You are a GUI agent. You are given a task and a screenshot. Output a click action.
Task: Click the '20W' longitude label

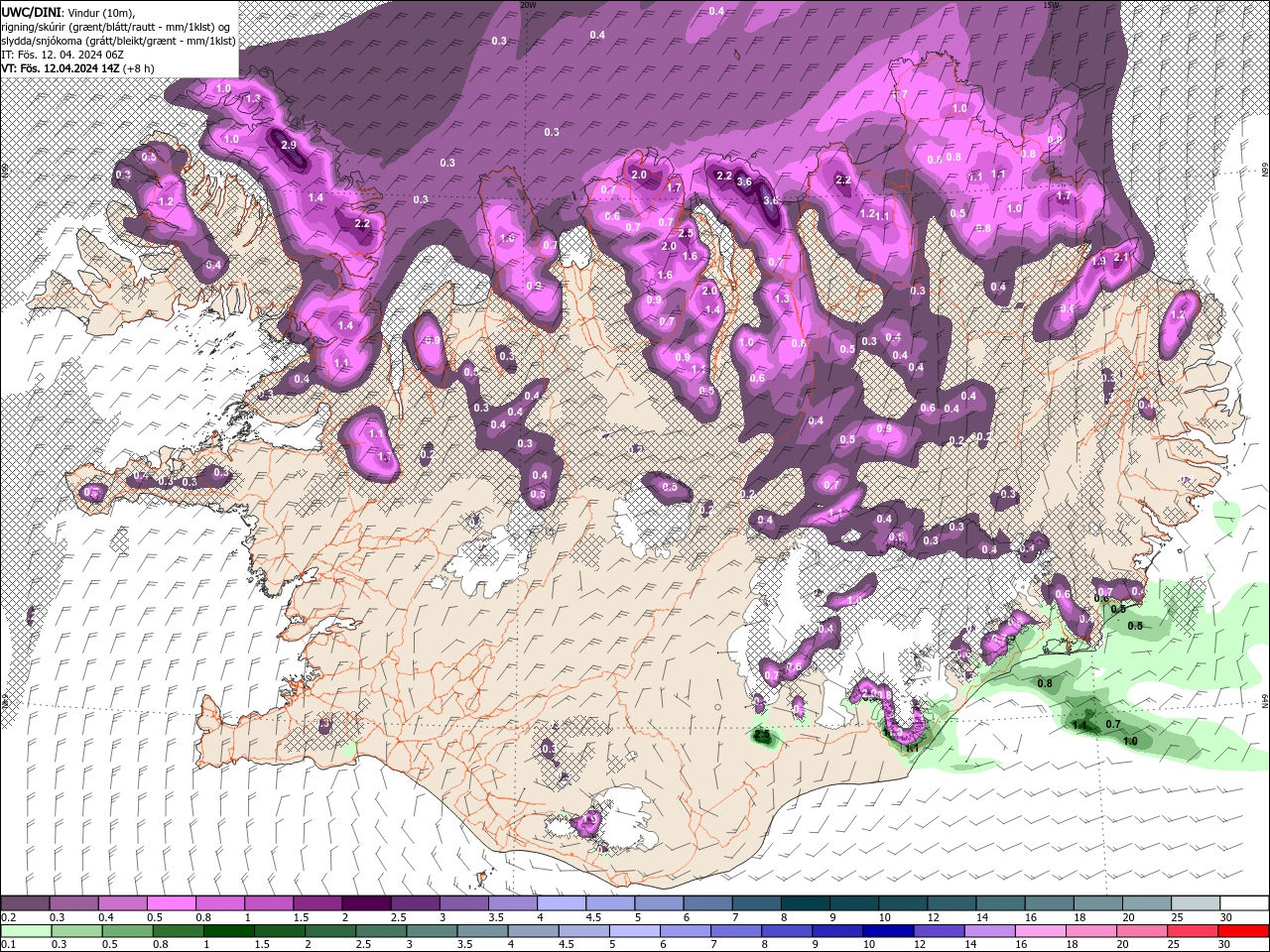tap(528, 5)
